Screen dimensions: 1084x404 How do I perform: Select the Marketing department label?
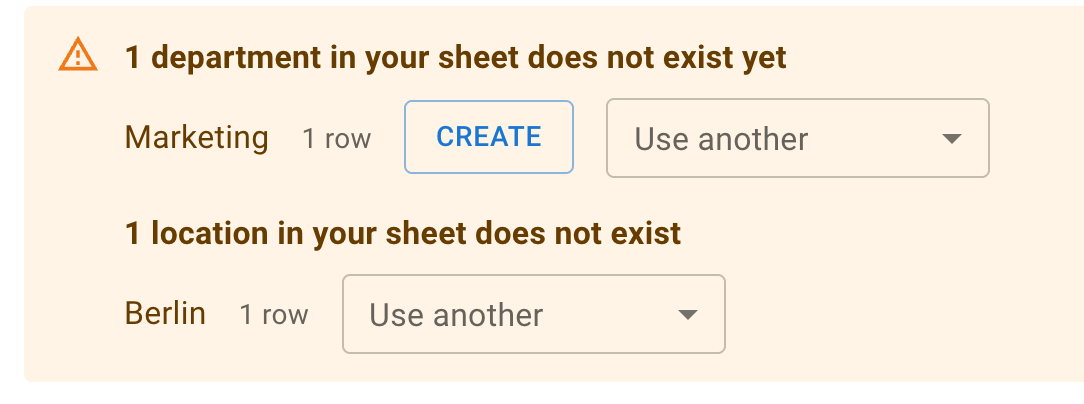coord(196,138)
